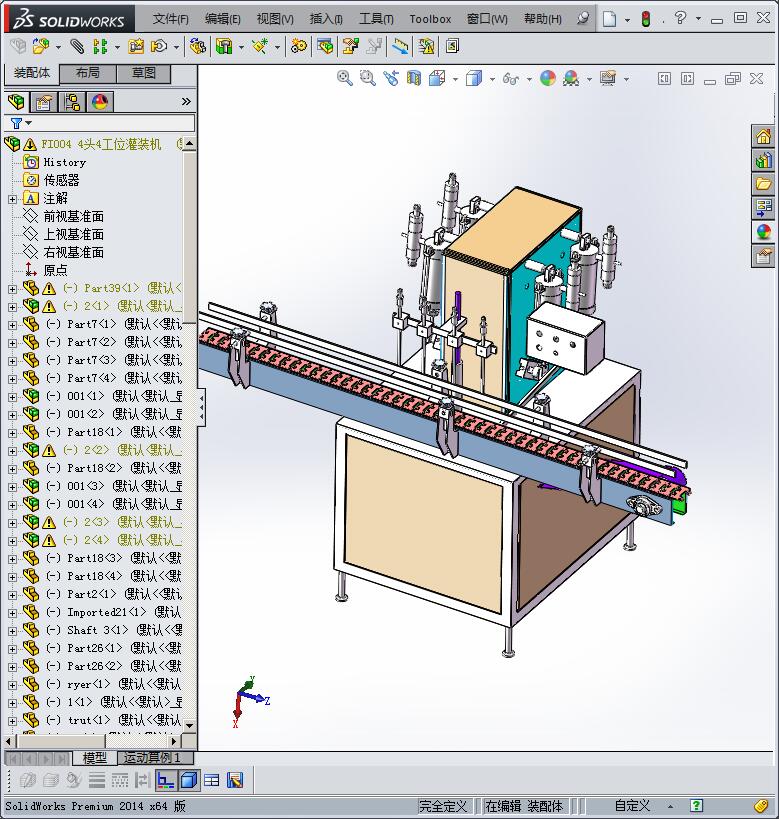Open Appearances icon in task pane

click(763, 231)
